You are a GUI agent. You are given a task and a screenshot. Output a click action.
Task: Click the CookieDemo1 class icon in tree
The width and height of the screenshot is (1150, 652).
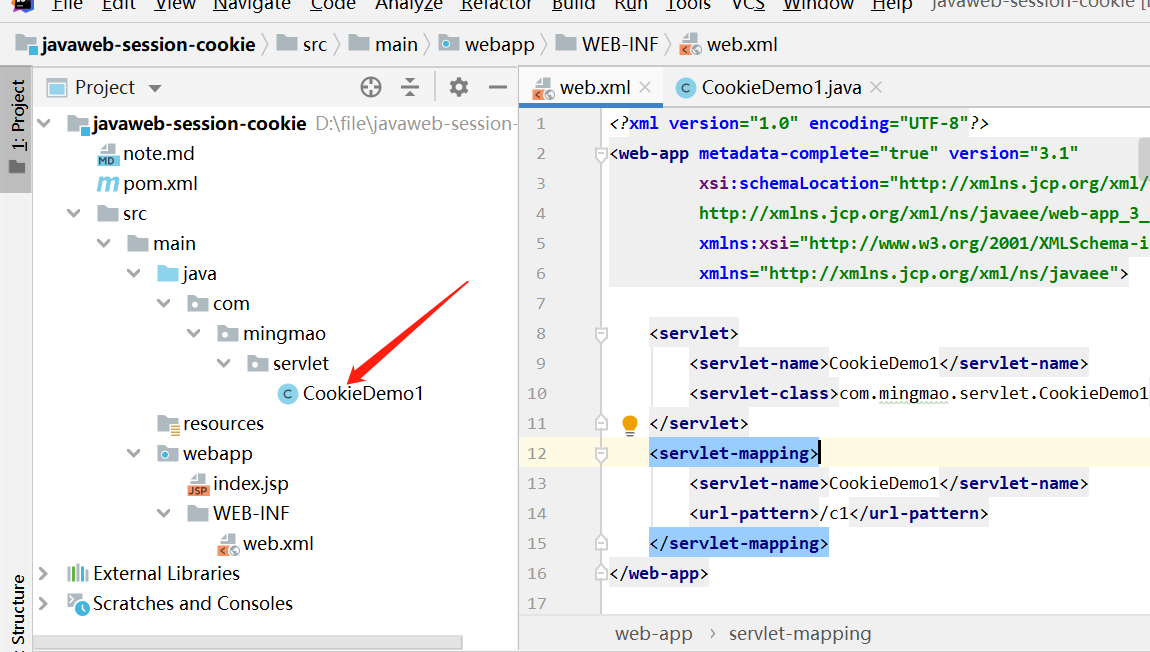(x=288, y=394)
